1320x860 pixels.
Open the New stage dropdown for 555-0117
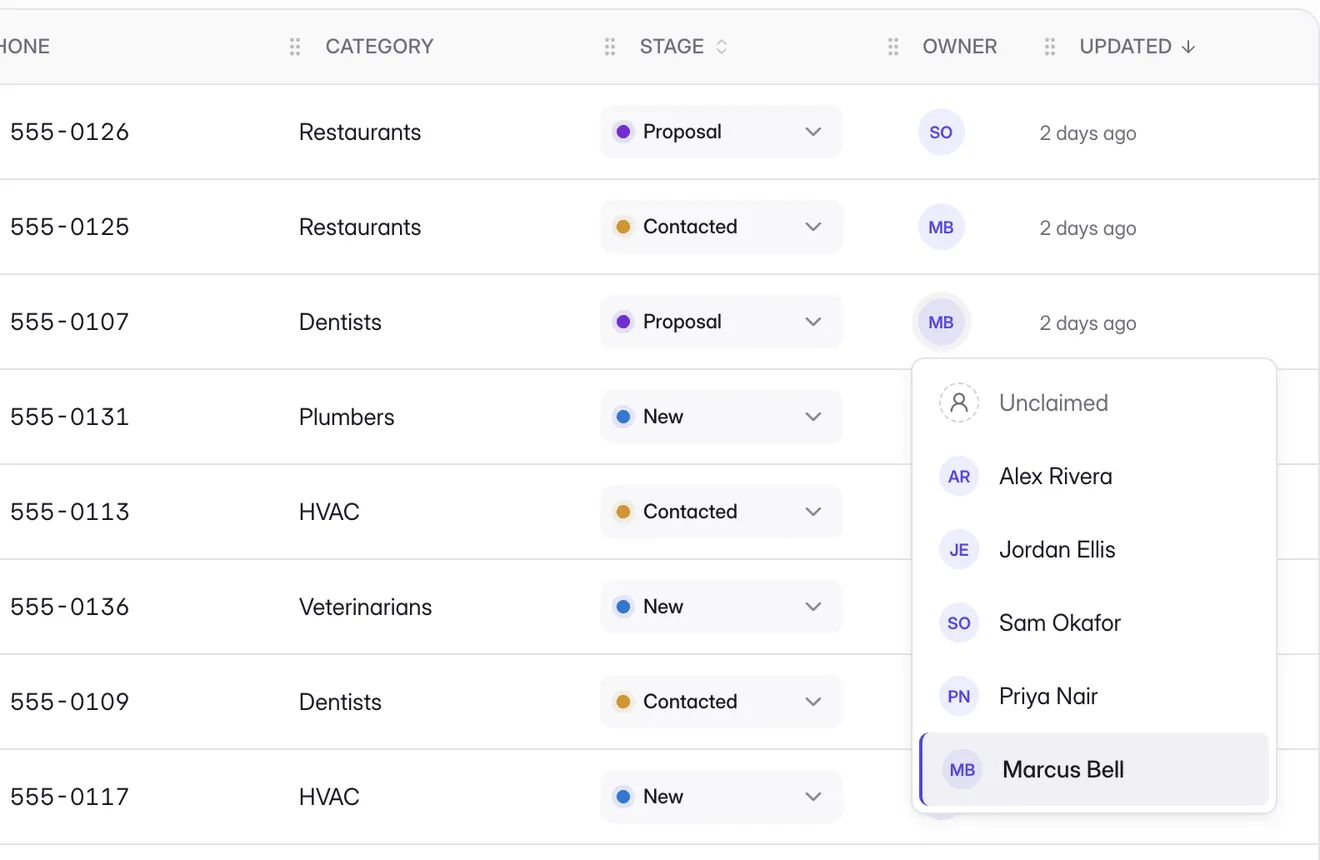click(721, 797)
